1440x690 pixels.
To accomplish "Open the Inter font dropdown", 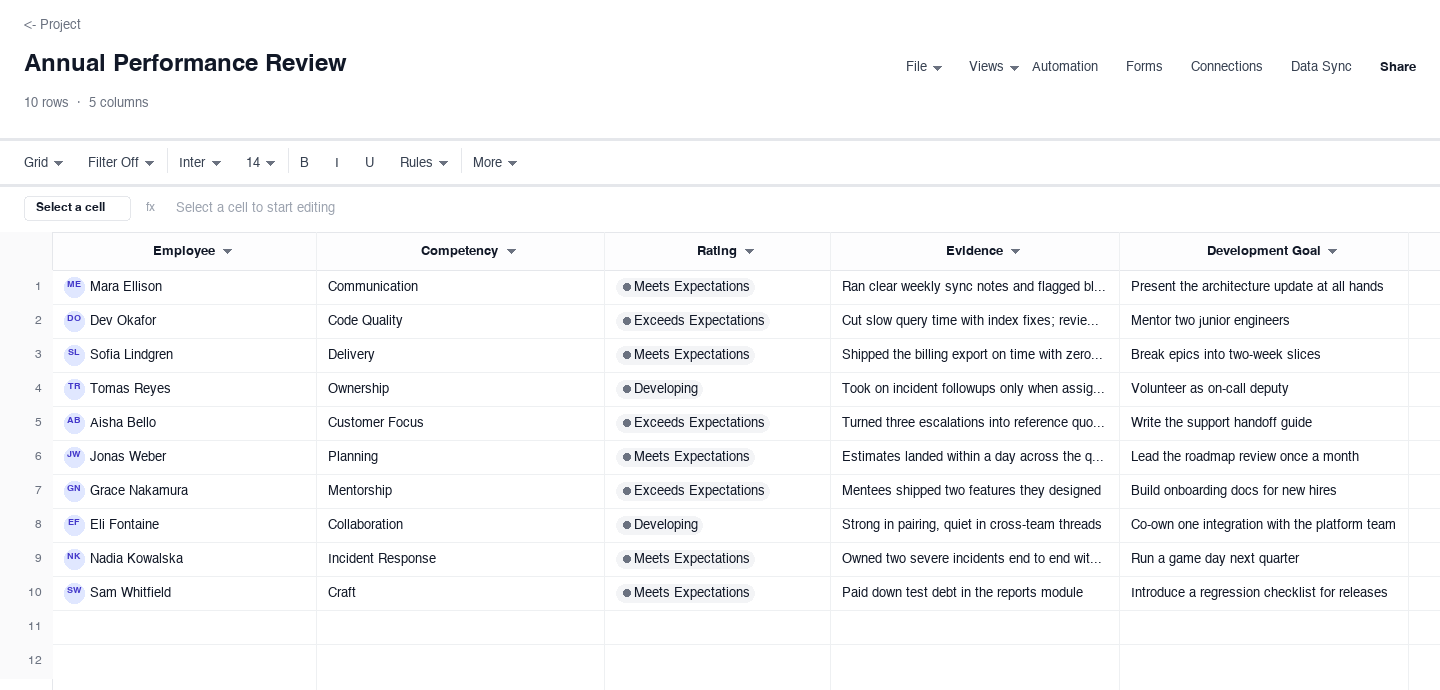I will tap(200, 162).
